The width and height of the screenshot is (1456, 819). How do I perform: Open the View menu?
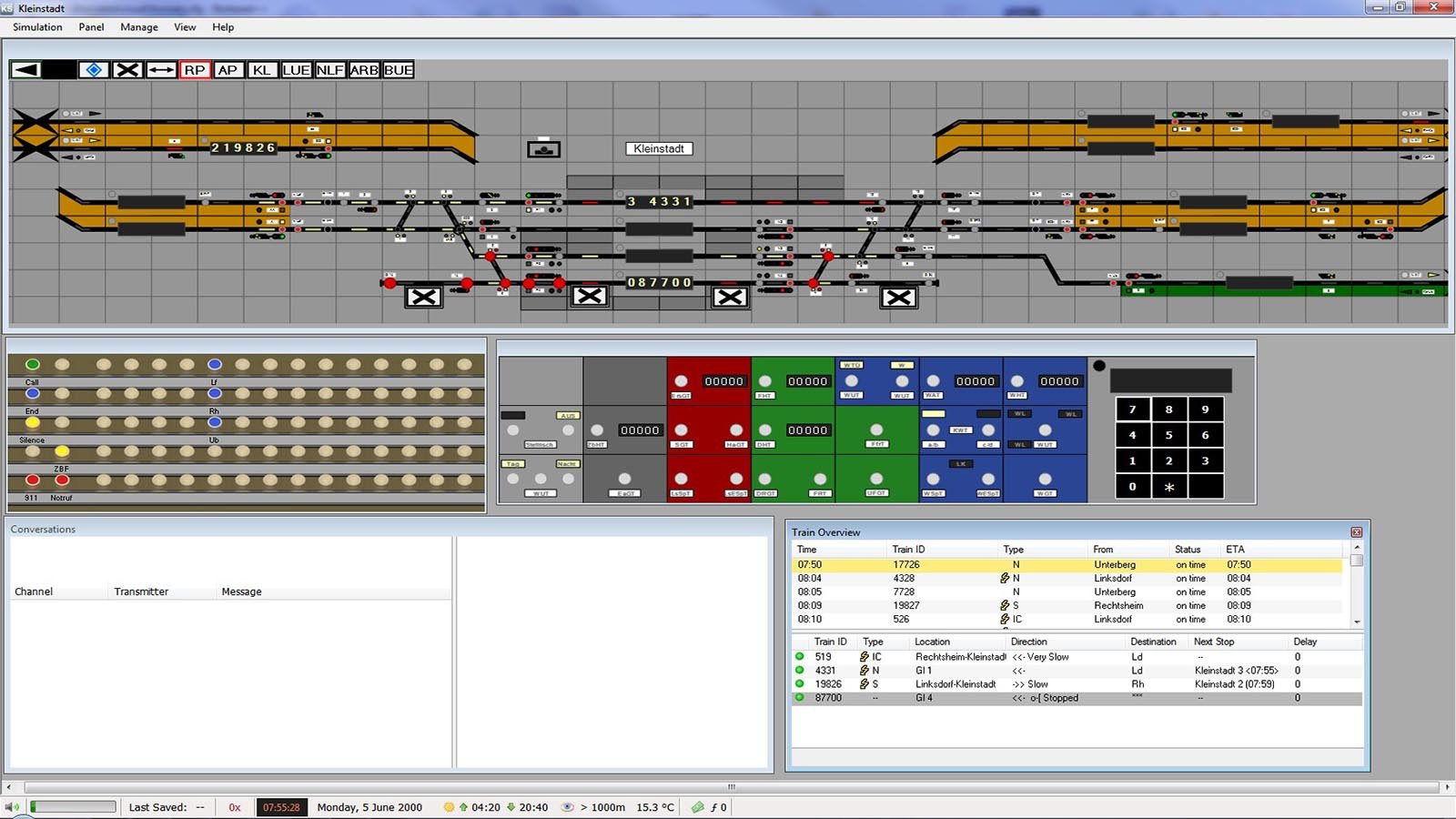point(185,27)
